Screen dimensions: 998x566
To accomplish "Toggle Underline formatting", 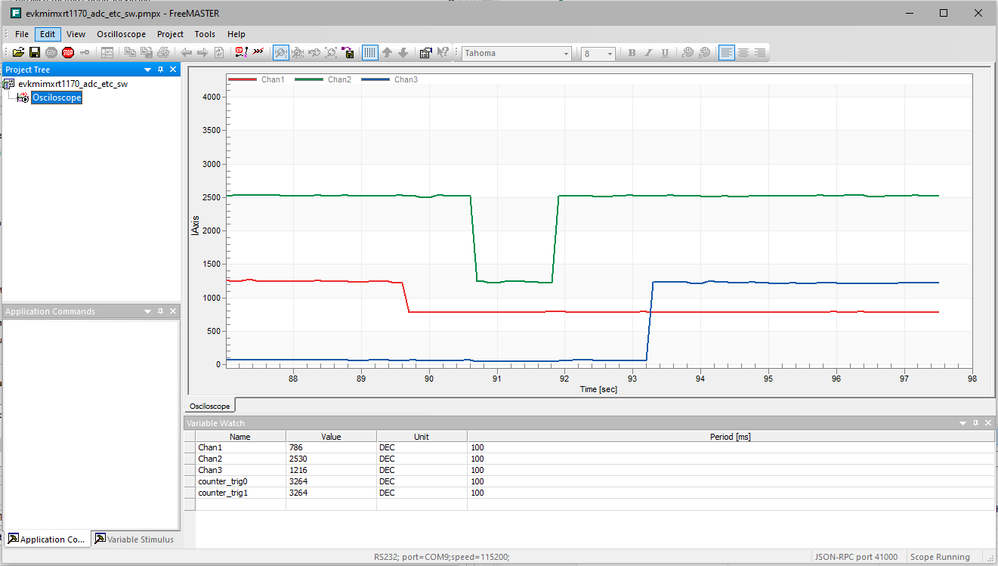I will [x=665, y=53].
